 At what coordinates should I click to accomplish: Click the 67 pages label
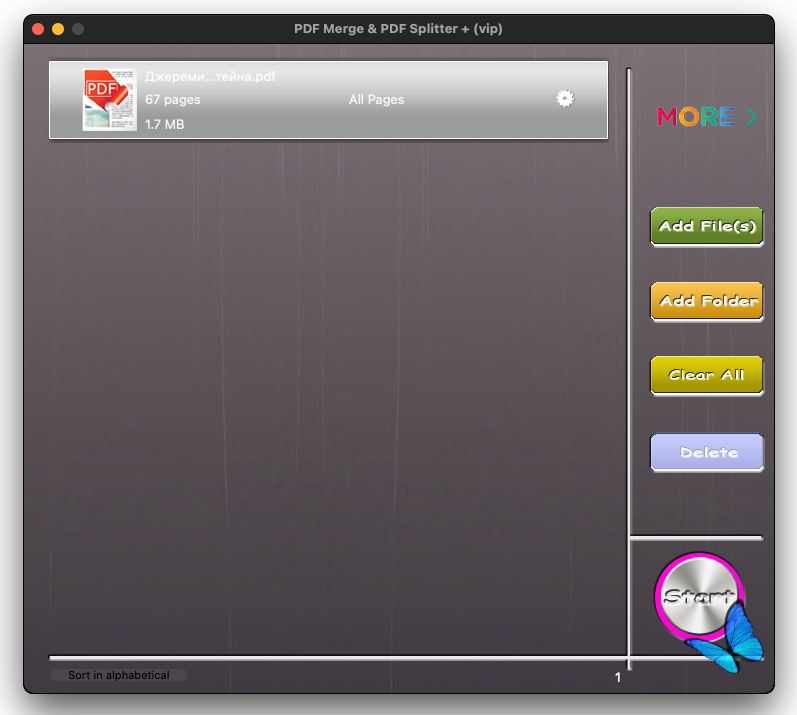(x=172, y=100)
